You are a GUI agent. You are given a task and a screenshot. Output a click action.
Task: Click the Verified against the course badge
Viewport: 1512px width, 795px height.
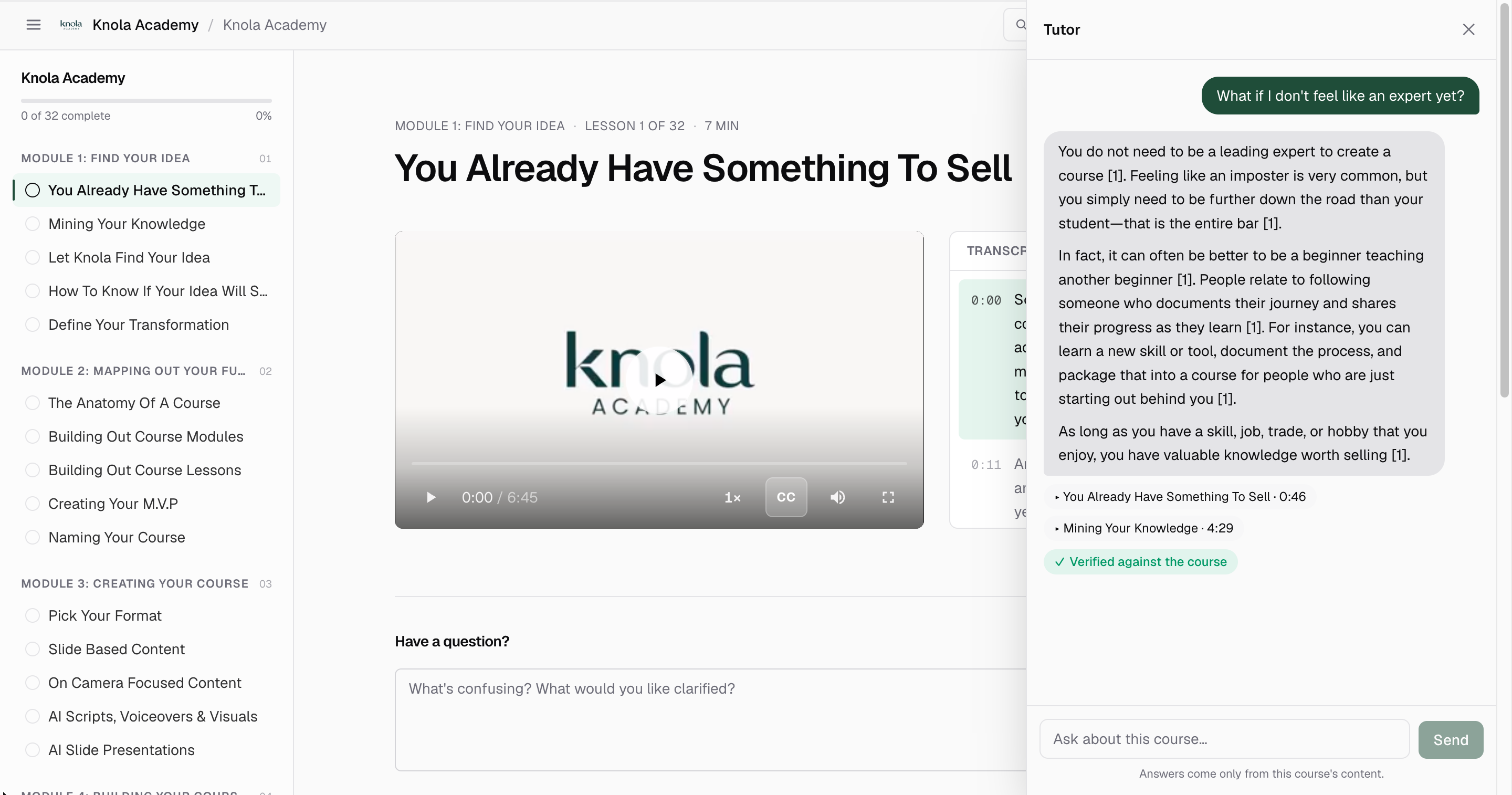[1141, 562]
